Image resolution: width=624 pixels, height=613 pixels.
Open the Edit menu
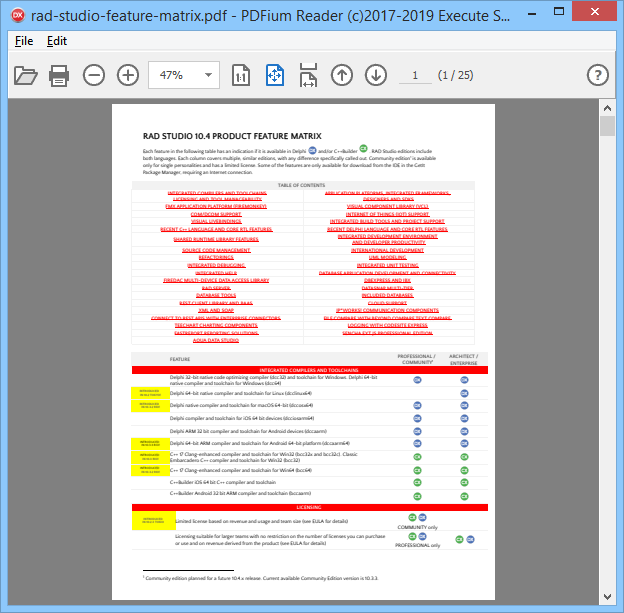(57, 41)
